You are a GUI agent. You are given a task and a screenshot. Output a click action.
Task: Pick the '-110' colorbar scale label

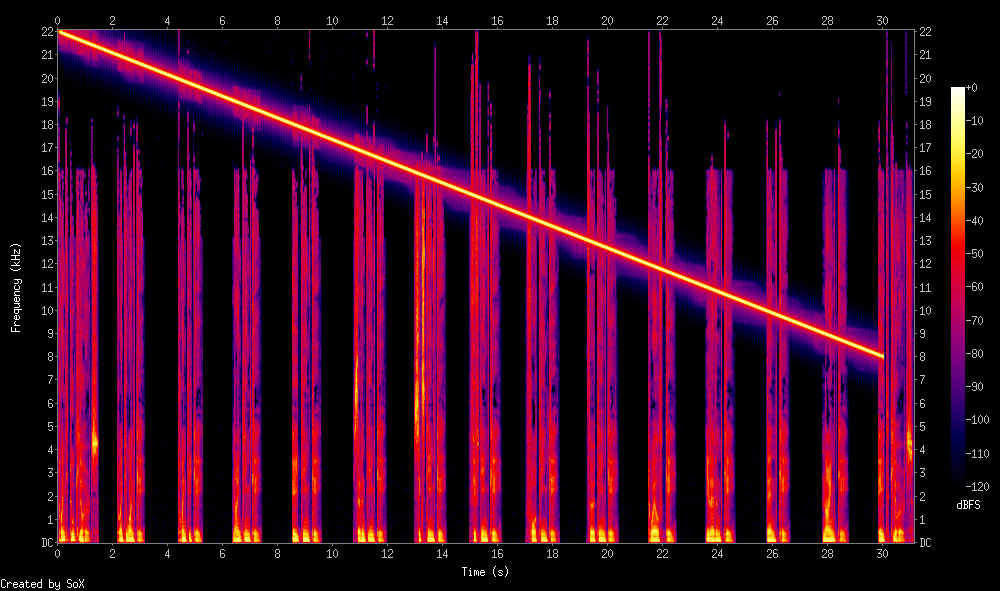tap(977, 454)
